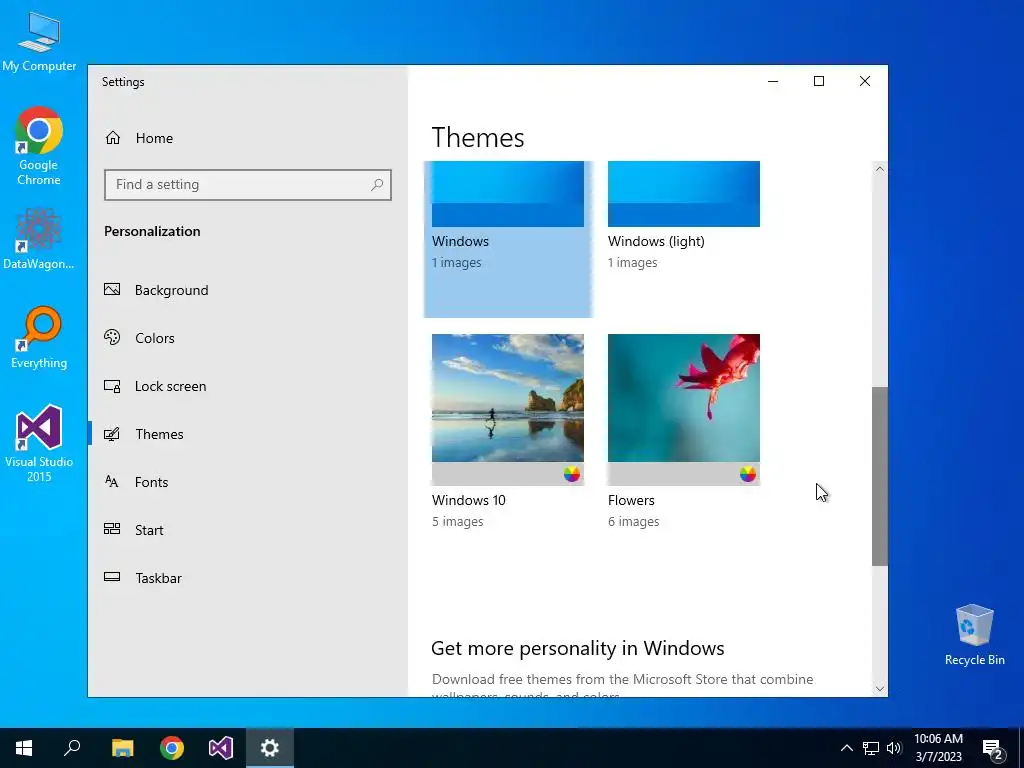Open taskbar search magnifier
This screenshot has width=1024, height=768.
(x=72, y=748)
